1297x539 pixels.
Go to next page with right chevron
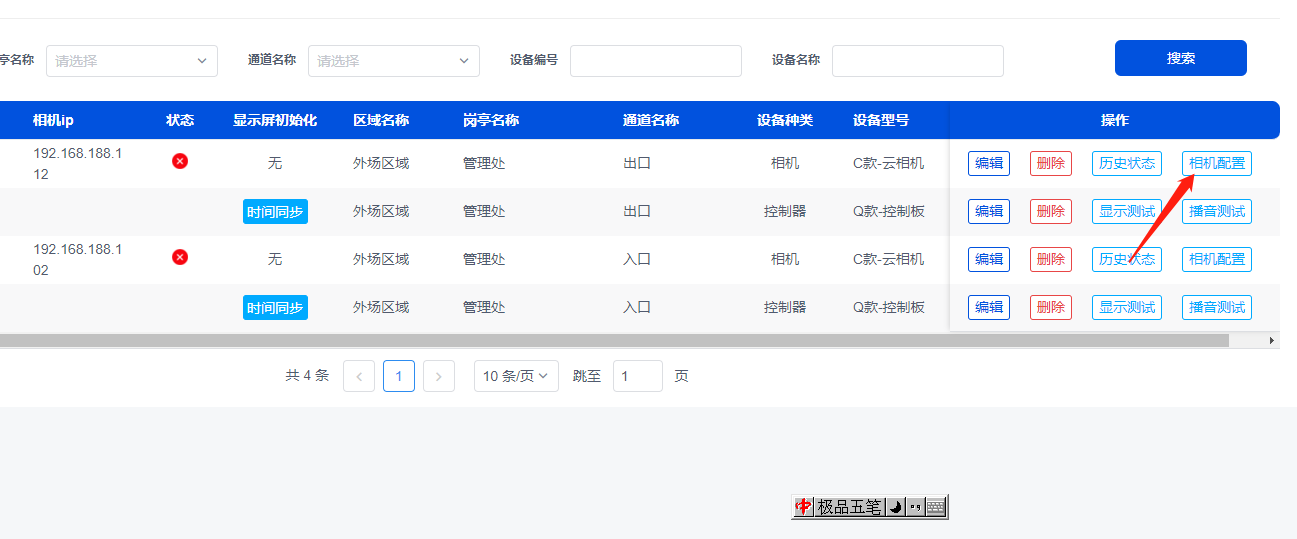click(x=439, y=376)
